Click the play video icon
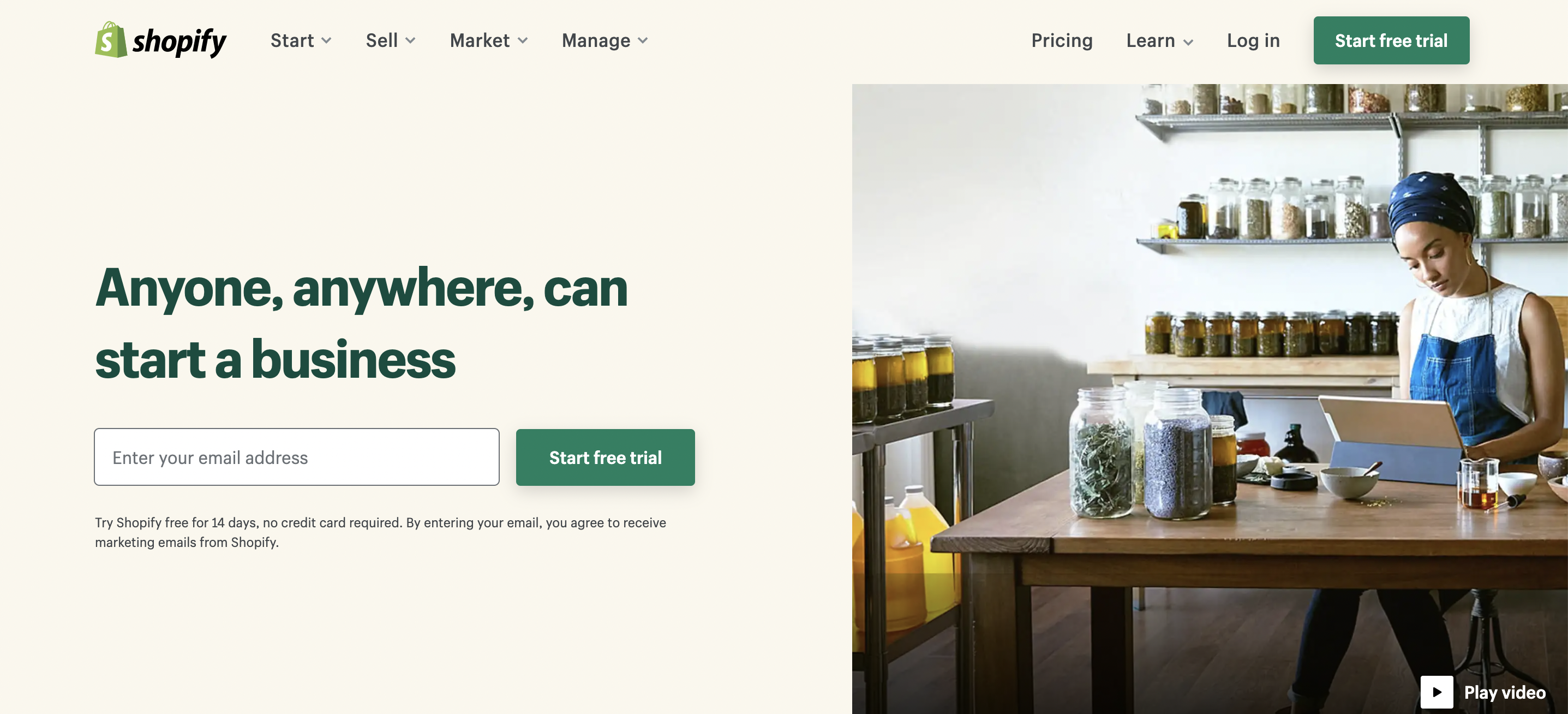Screen dimensions: 1568x714 (1437, 692)
